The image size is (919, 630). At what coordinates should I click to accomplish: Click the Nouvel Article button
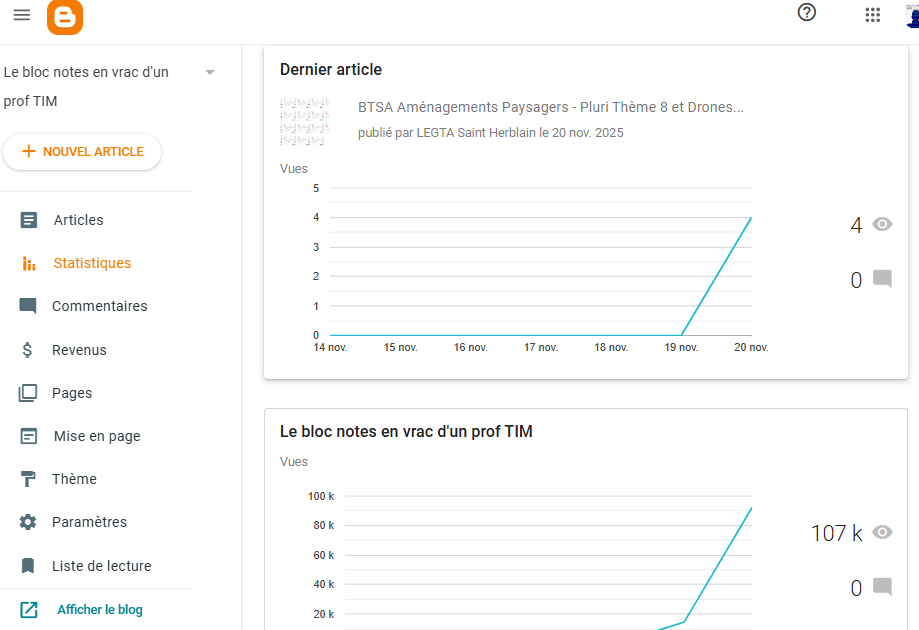[82, 152]
